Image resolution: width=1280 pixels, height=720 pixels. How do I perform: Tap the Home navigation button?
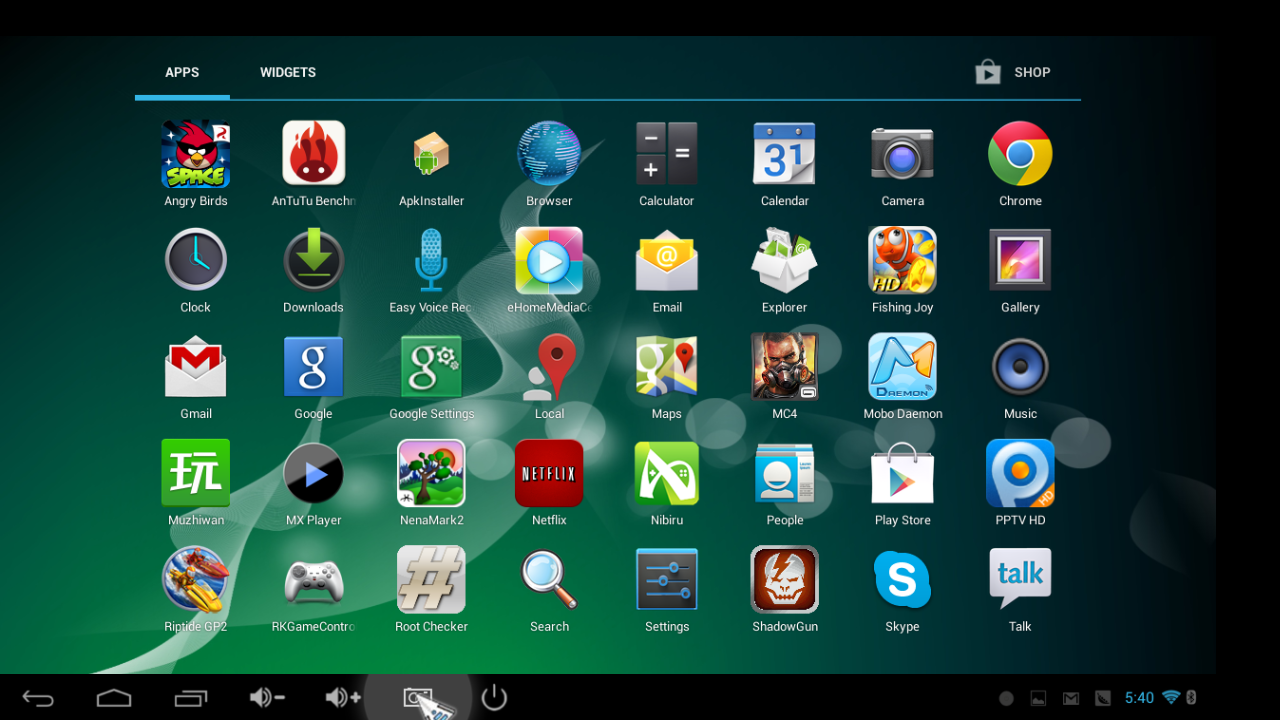[x=114, y=698]
